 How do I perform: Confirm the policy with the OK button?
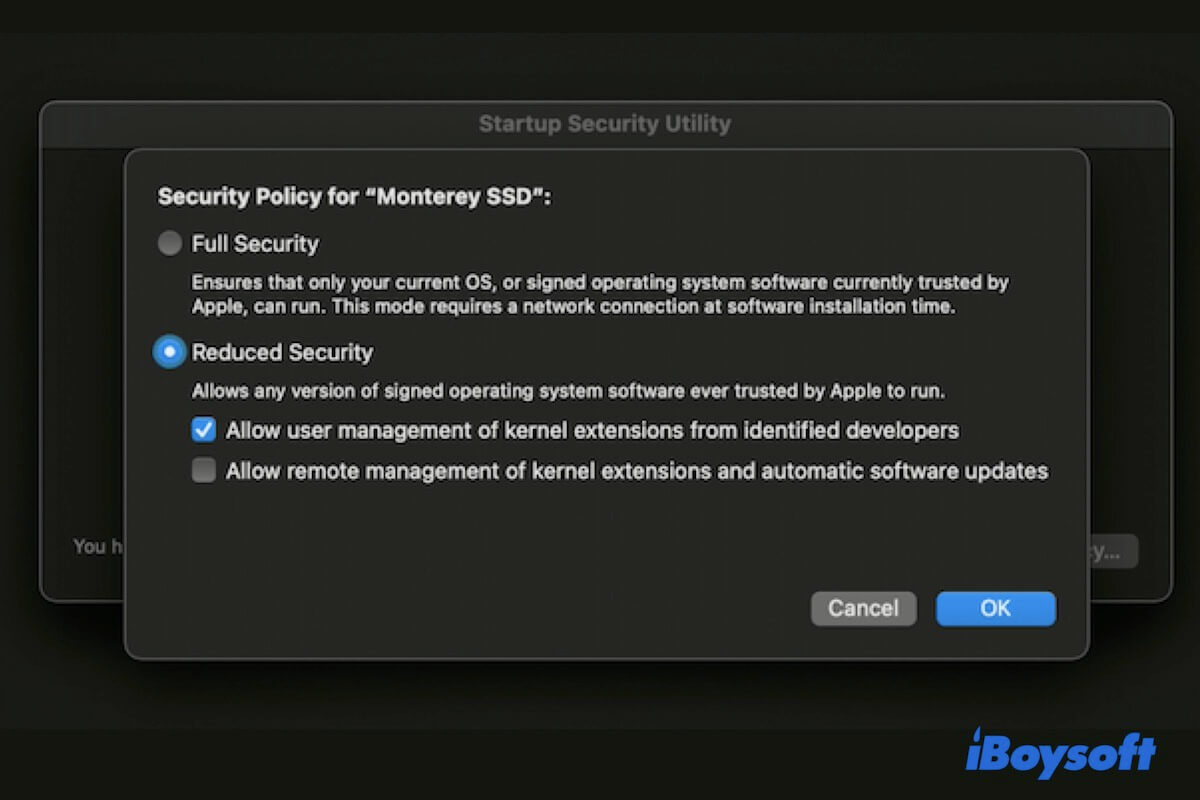[995, 608]
